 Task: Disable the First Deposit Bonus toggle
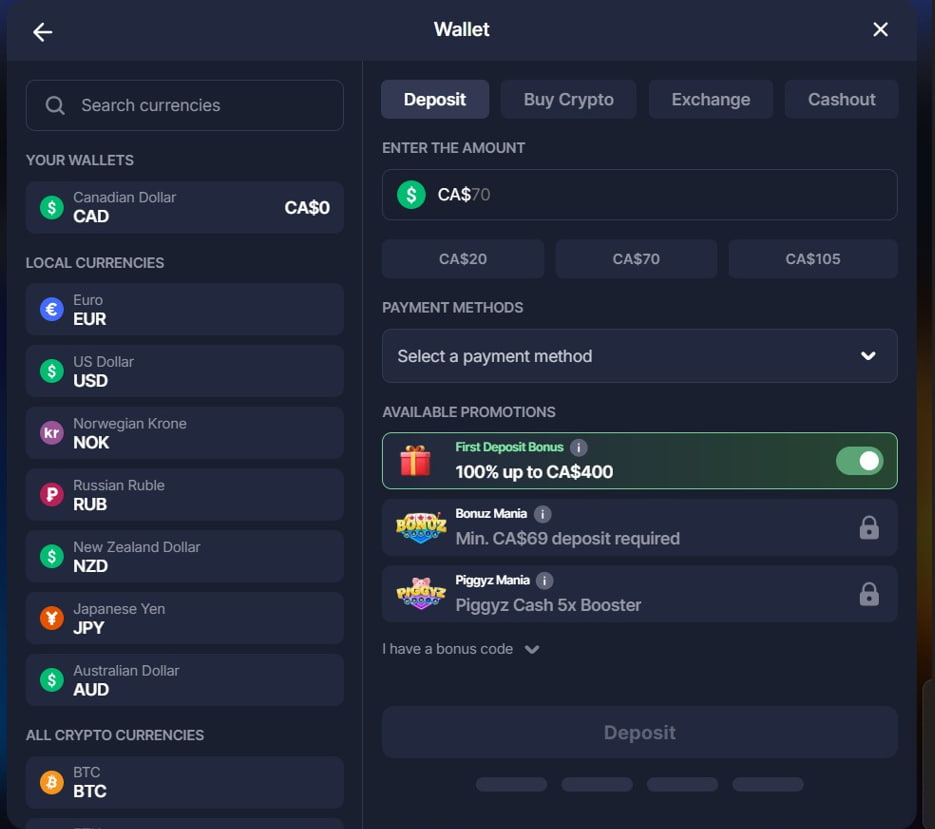point(859,460)
